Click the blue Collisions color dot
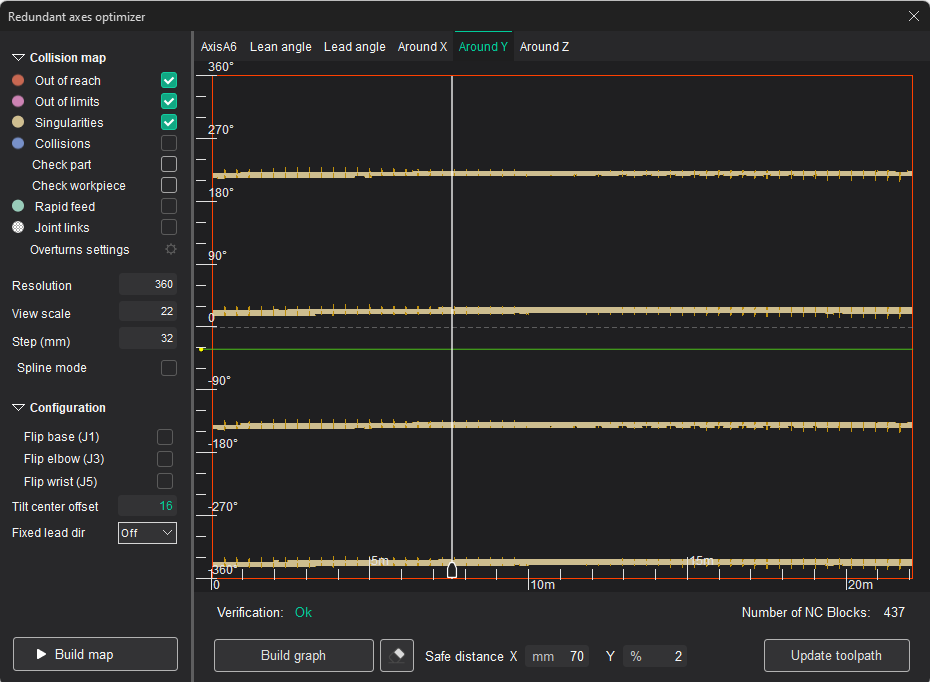 point(18,144)
